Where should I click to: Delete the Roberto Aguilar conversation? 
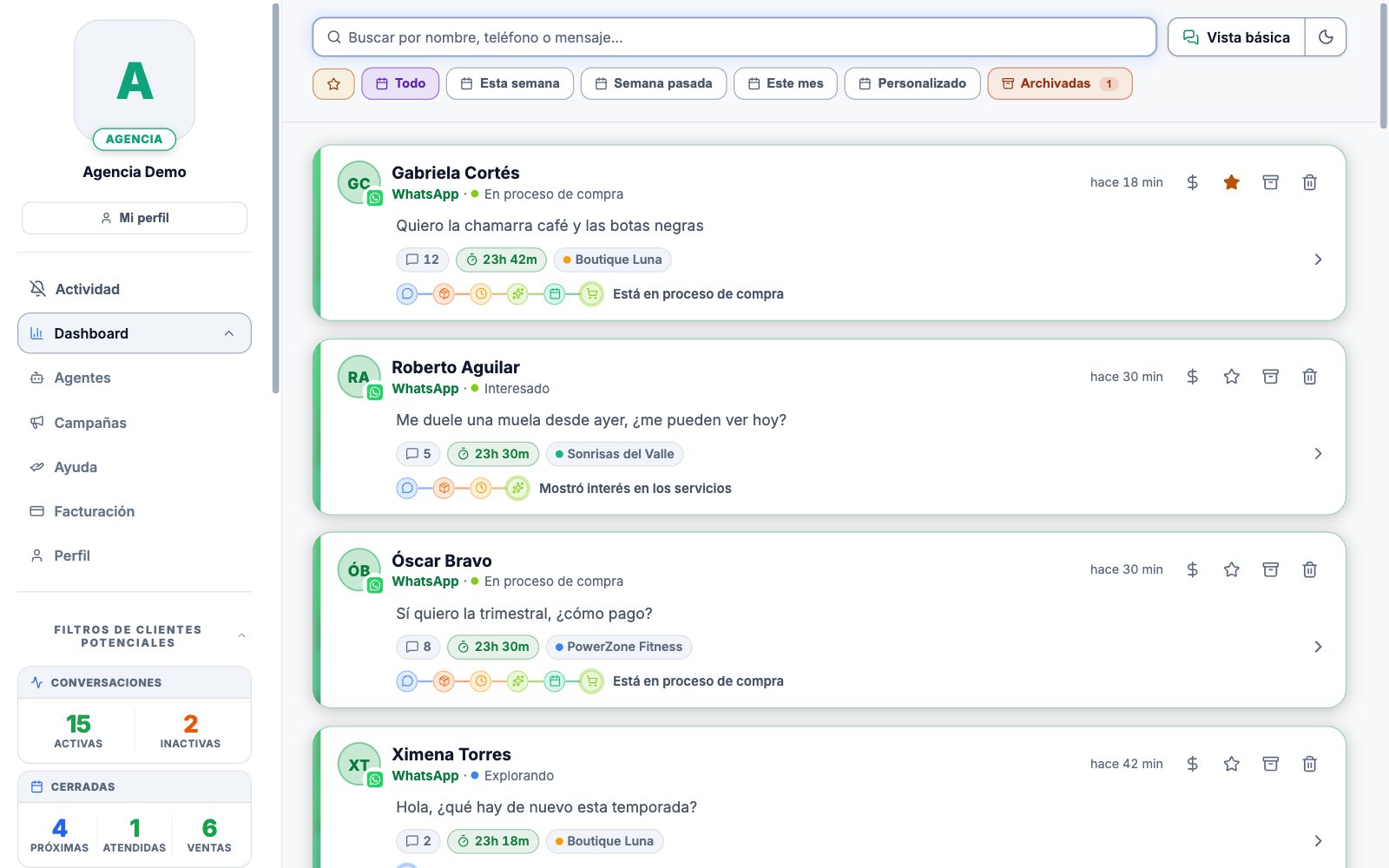click(x=1309, y=377)
